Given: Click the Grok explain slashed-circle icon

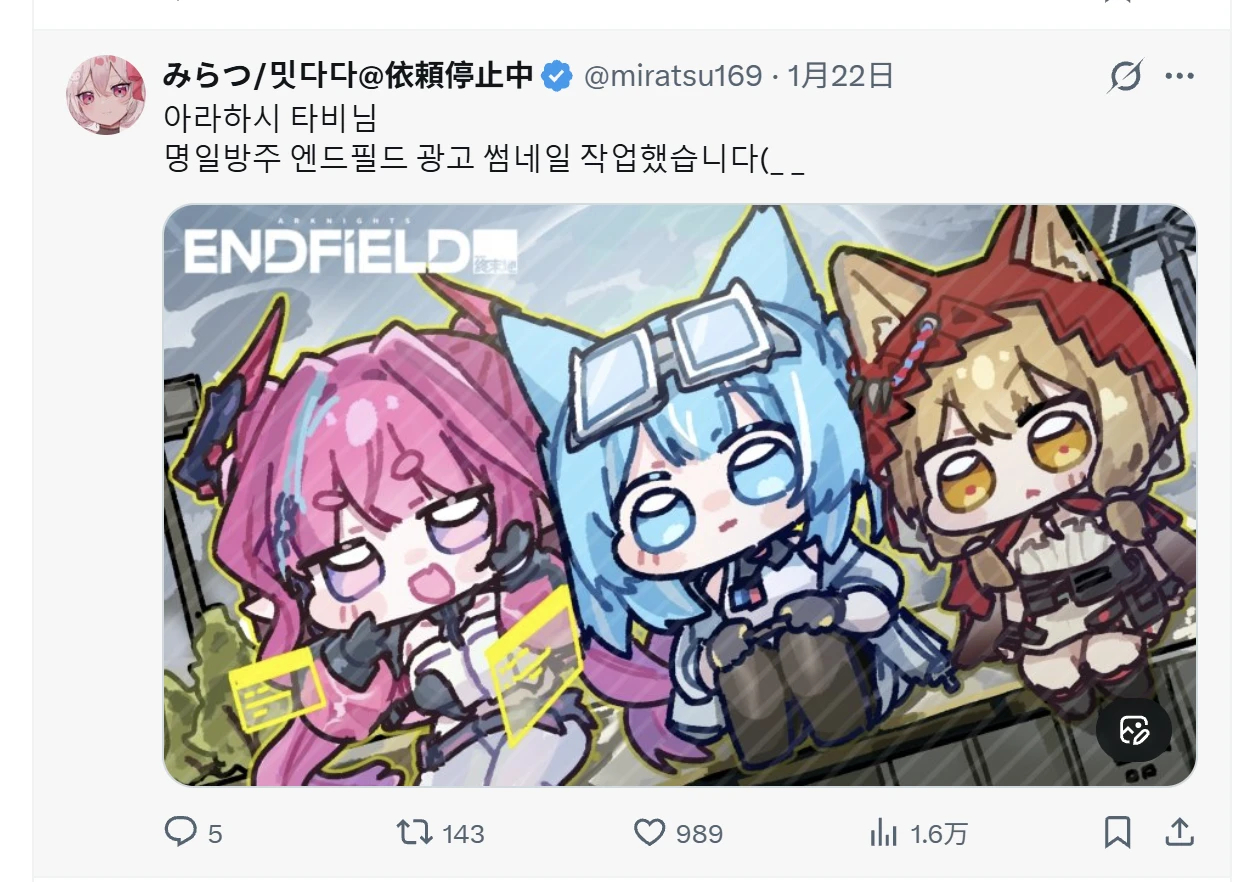Looking at the screenshot, I should click(1125, 76).
